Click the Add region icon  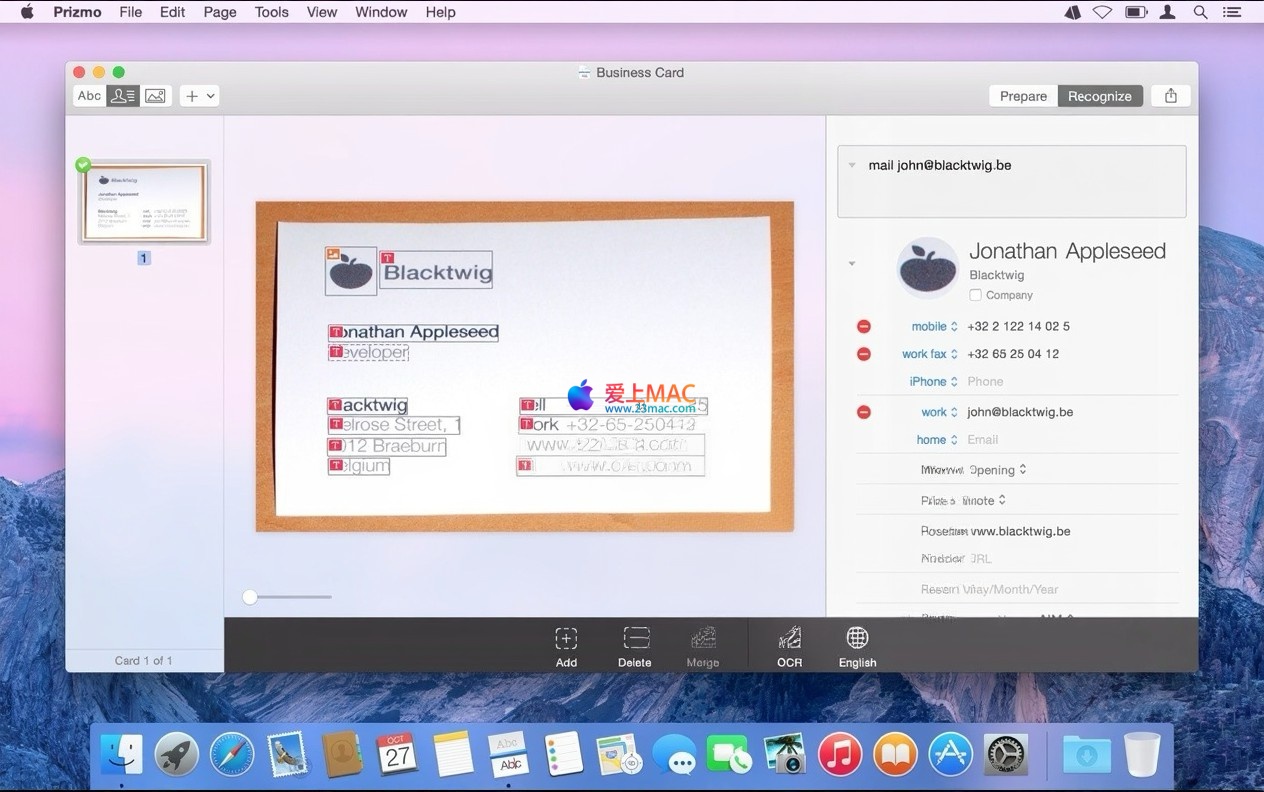[566, 639]
